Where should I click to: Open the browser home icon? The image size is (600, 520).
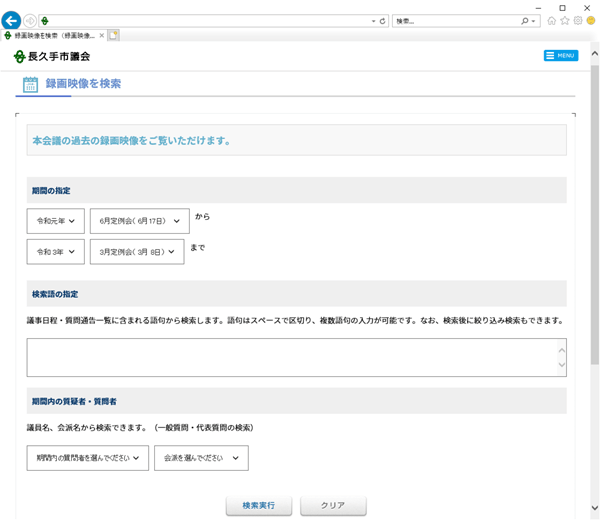coord(551,21)
